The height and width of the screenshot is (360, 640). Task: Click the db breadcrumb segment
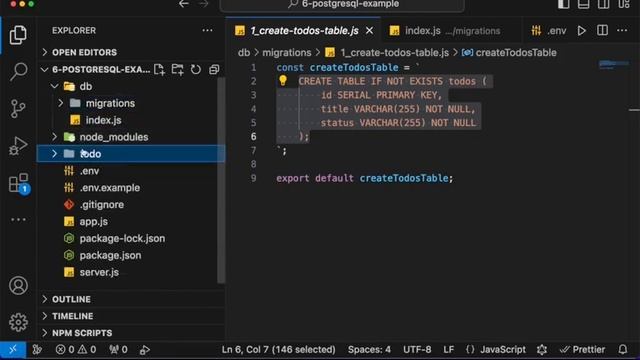(244, 53)
